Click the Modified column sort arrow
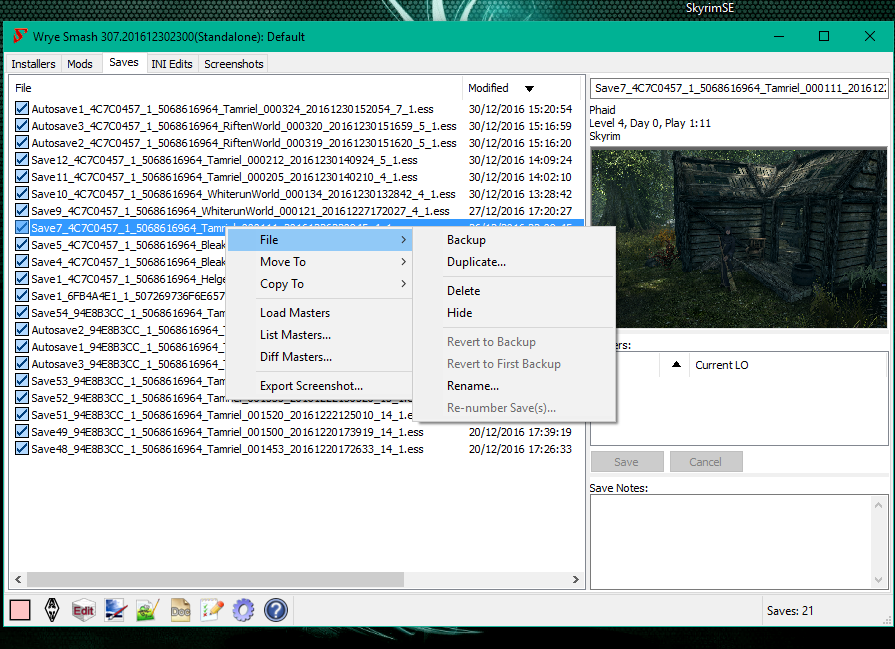 pos(529,88)
